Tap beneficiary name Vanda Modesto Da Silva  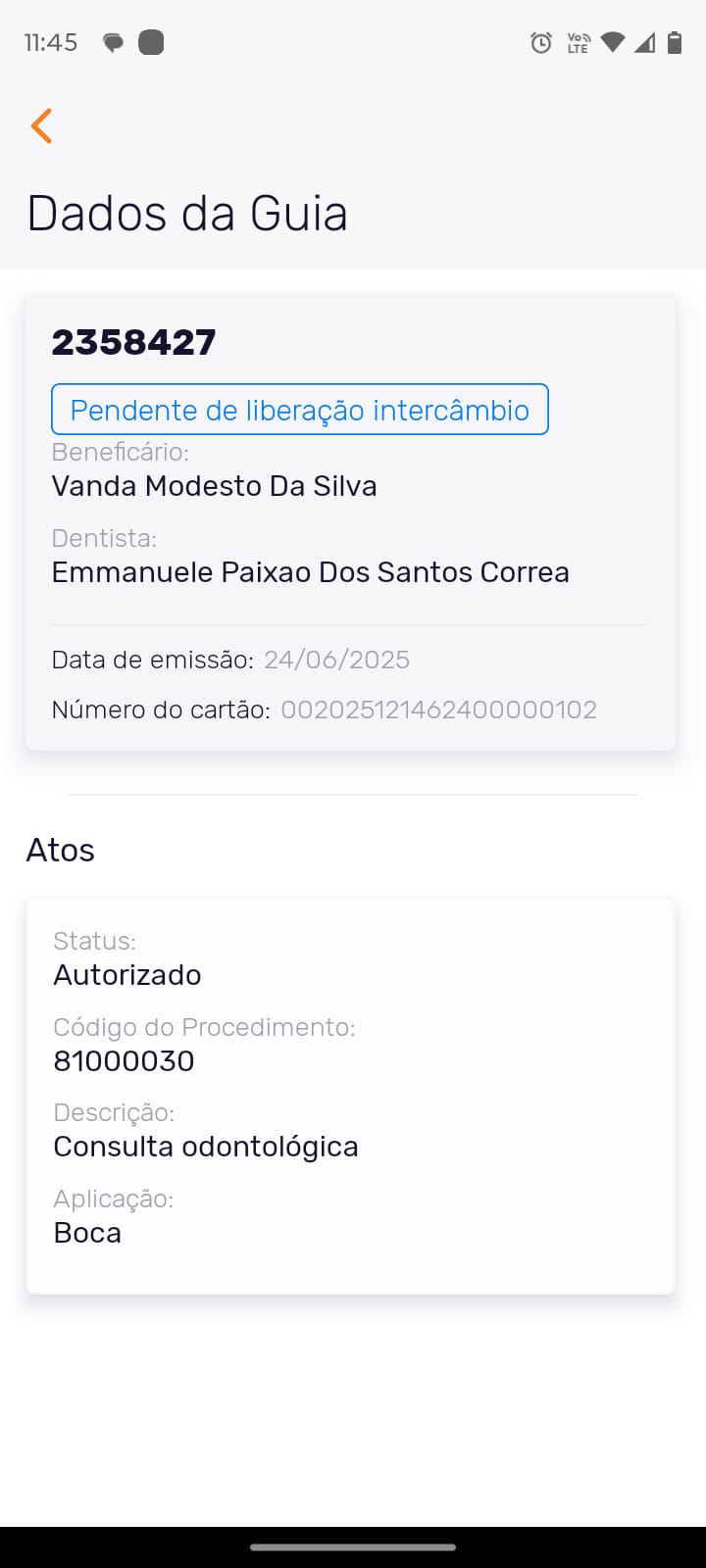tap(214, 486)
